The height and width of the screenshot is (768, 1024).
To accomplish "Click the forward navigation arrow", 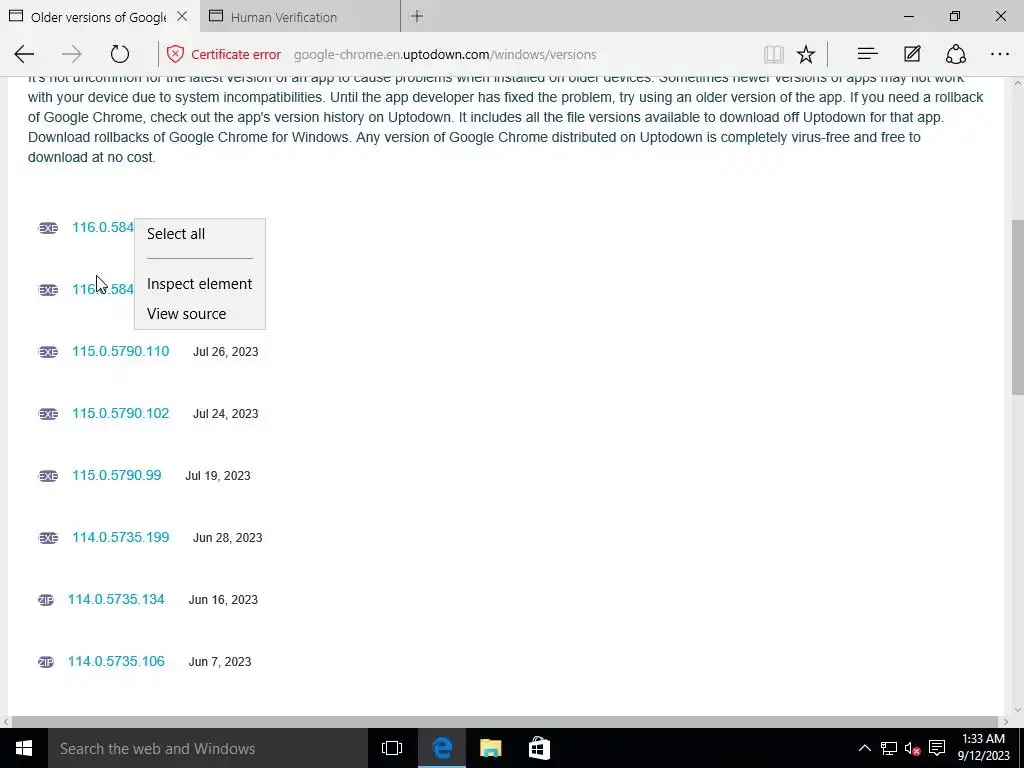I will point(72,54).
